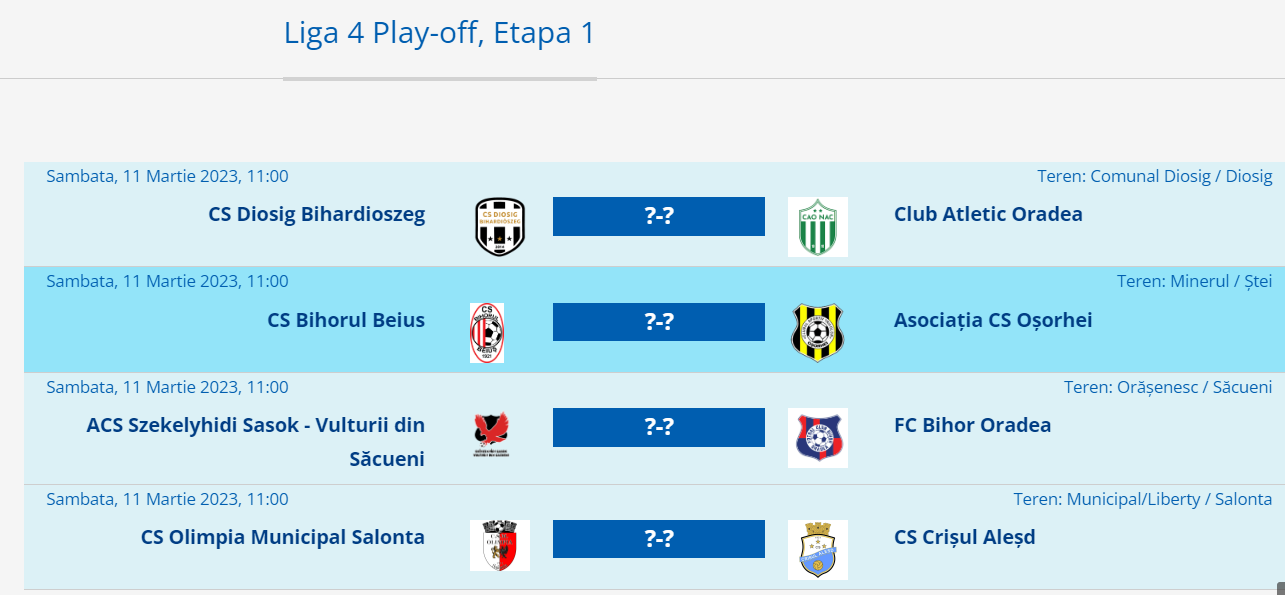Click the FC Bihor Oradea team crest

(817, 438)
